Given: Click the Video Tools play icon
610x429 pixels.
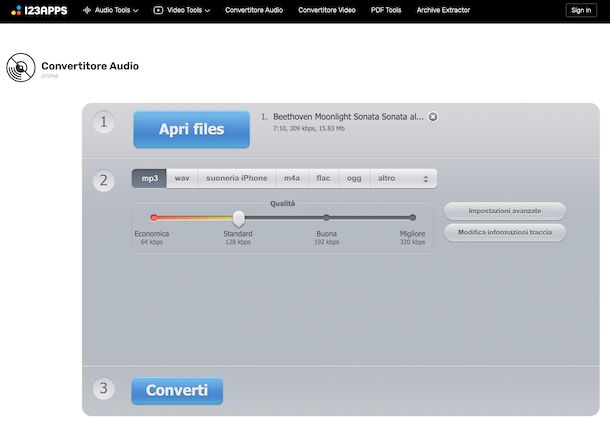Looking at the screenshot, I should [158, 10].
